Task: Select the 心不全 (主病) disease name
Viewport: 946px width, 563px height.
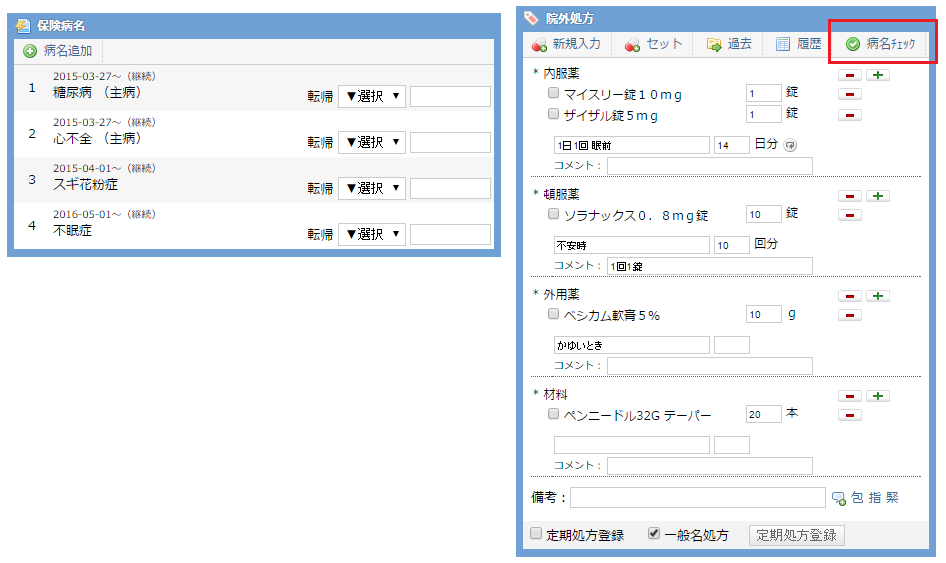Action: point(97,138)
